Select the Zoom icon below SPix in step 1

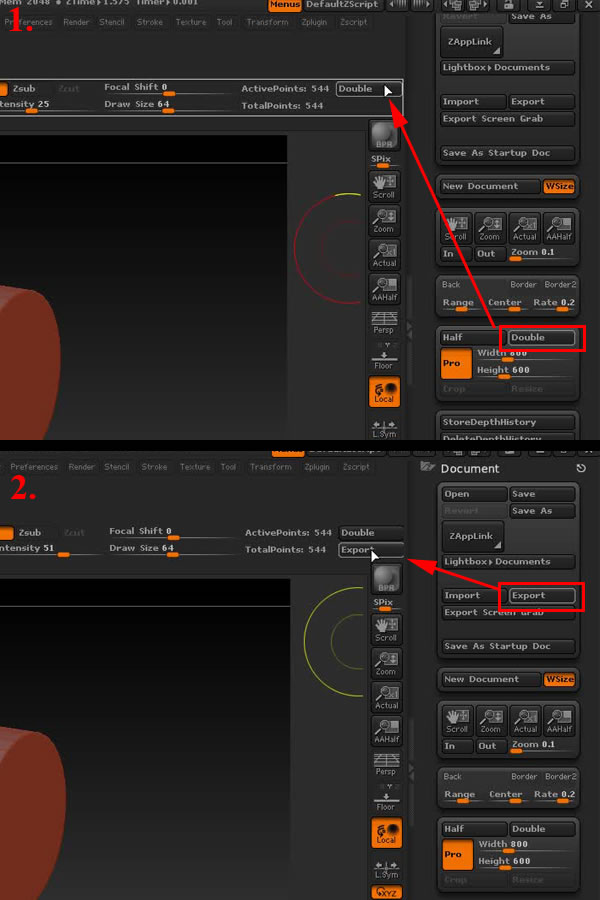pyautogui.click(x=384, y=220)
